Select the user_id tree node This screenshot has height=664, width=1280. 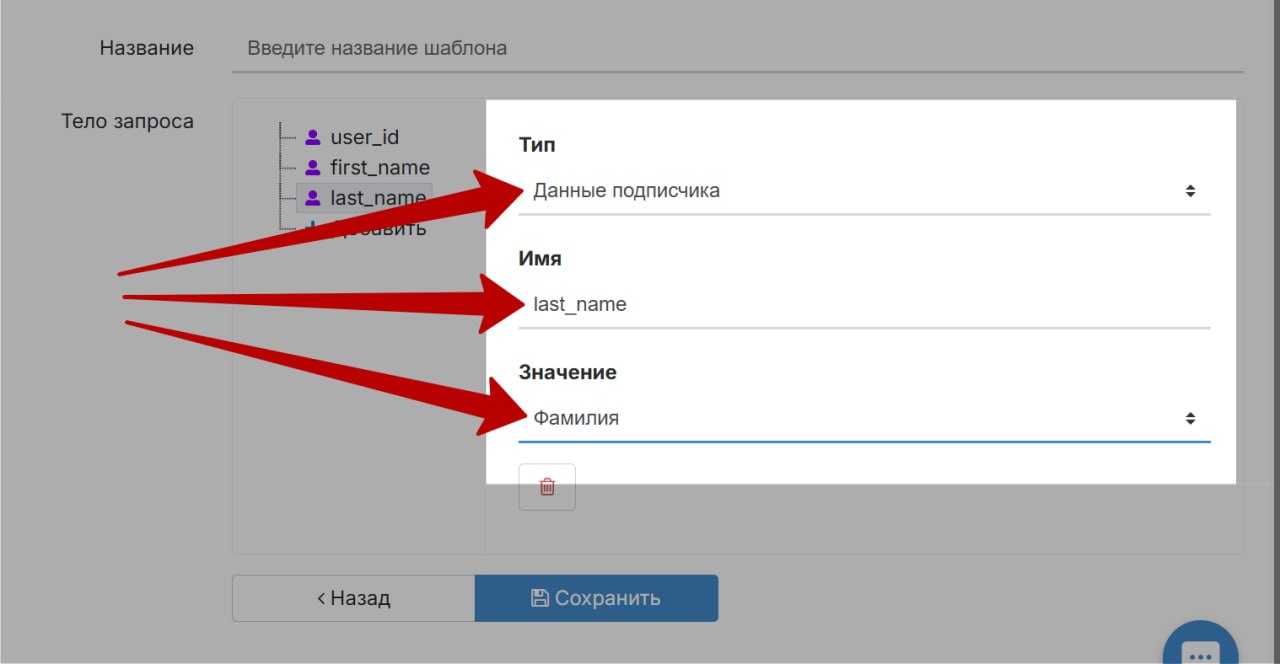click(x=365, y=138)
